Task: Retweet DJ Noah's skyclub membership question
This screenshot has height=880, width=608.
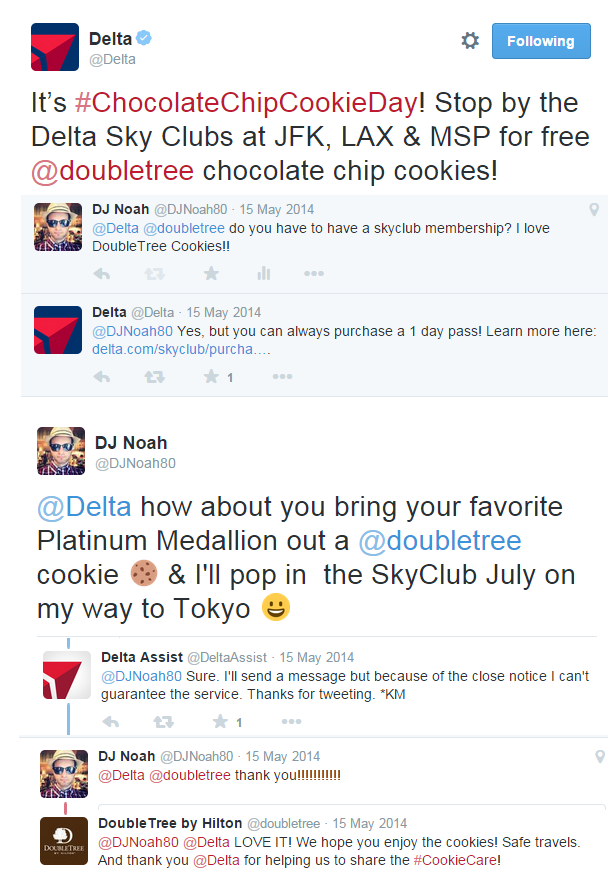Action: tap(154, 273)
